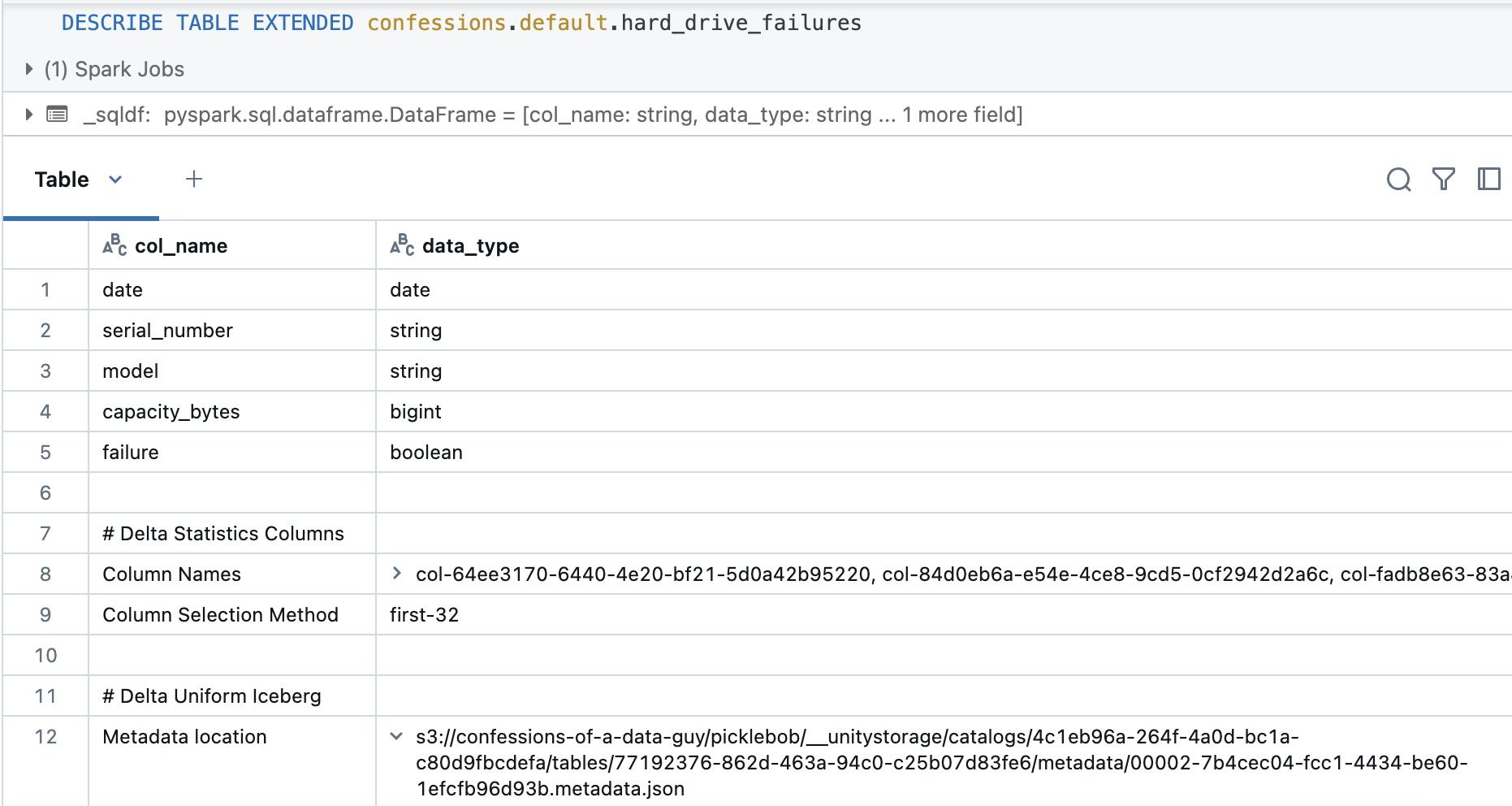Expand the _sqldf DataFrame schema arrow
The image size is (1512, 806).
click(x=29, y=115)
